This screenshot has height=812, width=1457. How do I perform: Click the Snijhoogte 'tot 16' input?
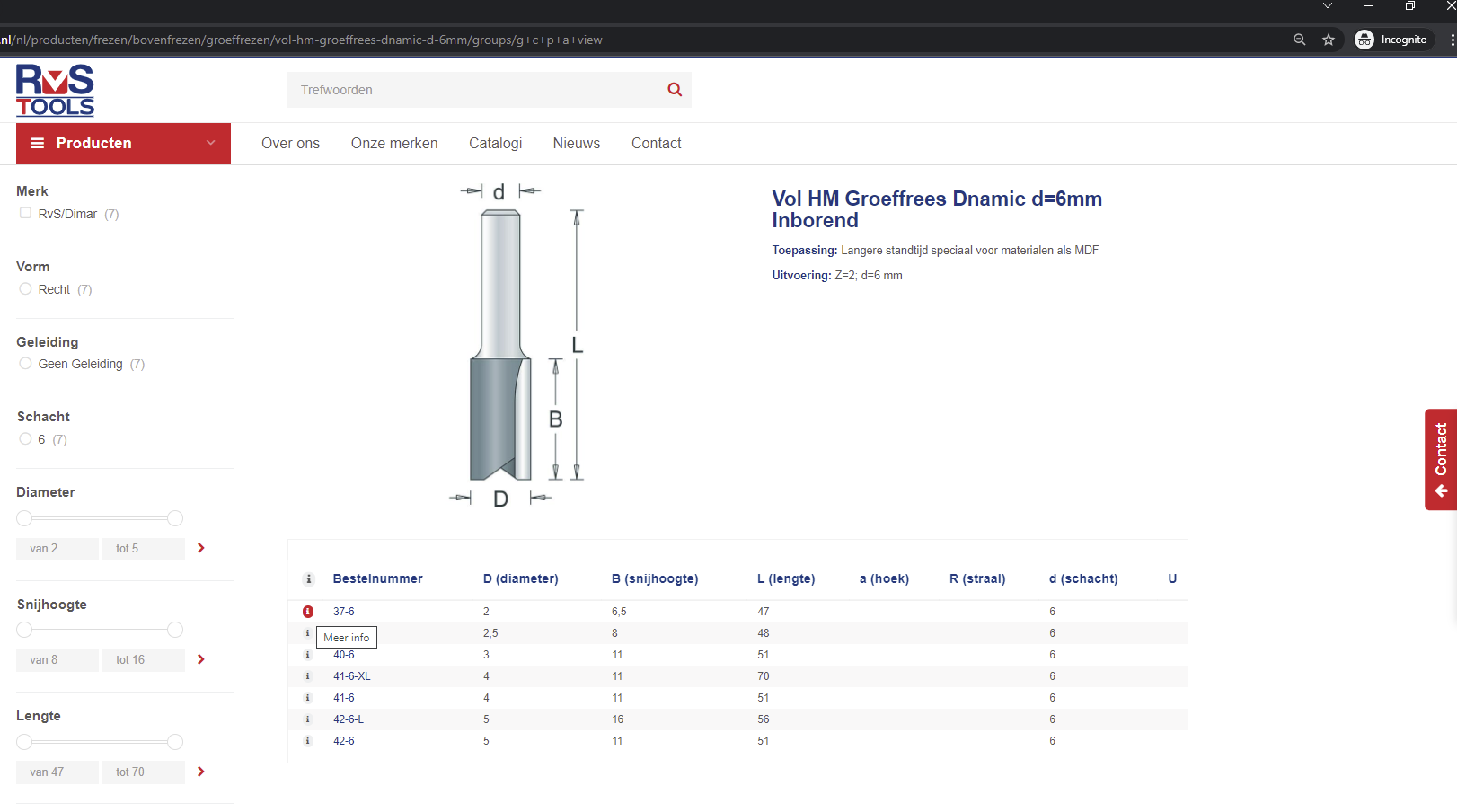point(144,660)
